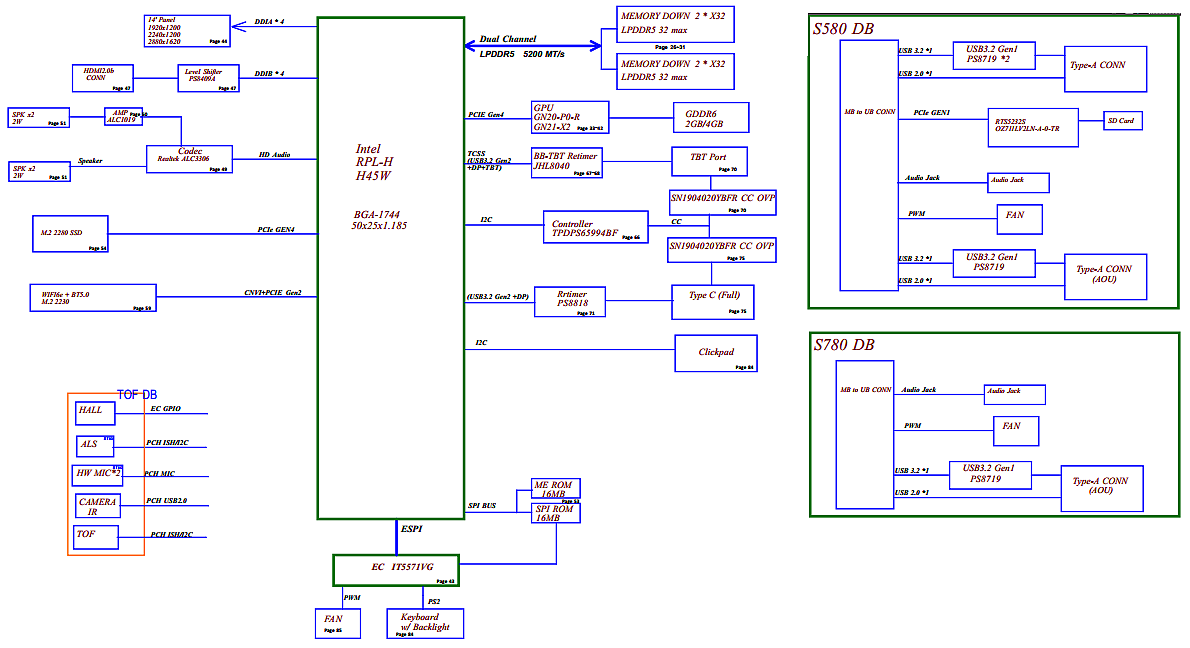Select the AMP ALC1019 block
Viewport: 1190px width, 648px height.
(x=124, y=116)
